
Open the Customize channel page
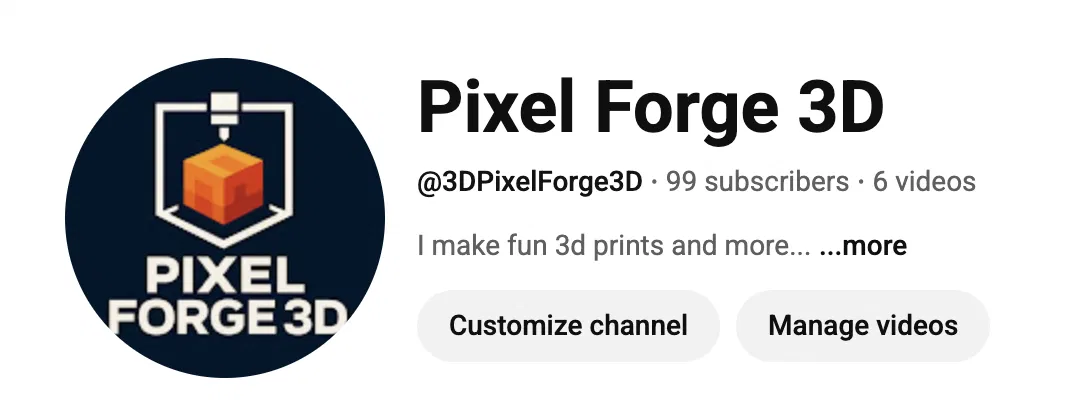(568, 326)
